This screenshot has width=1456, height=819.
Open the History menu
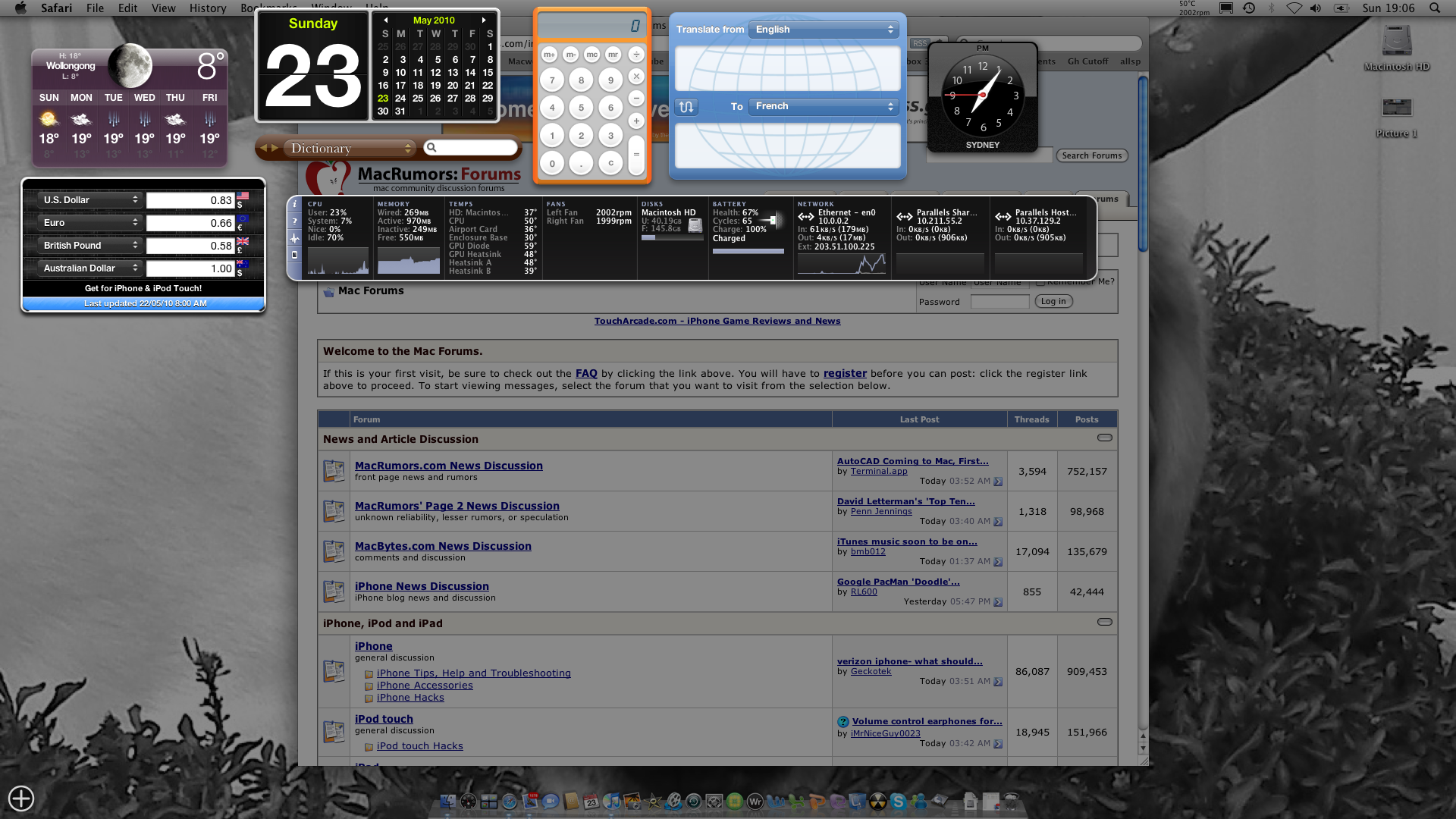208,8
